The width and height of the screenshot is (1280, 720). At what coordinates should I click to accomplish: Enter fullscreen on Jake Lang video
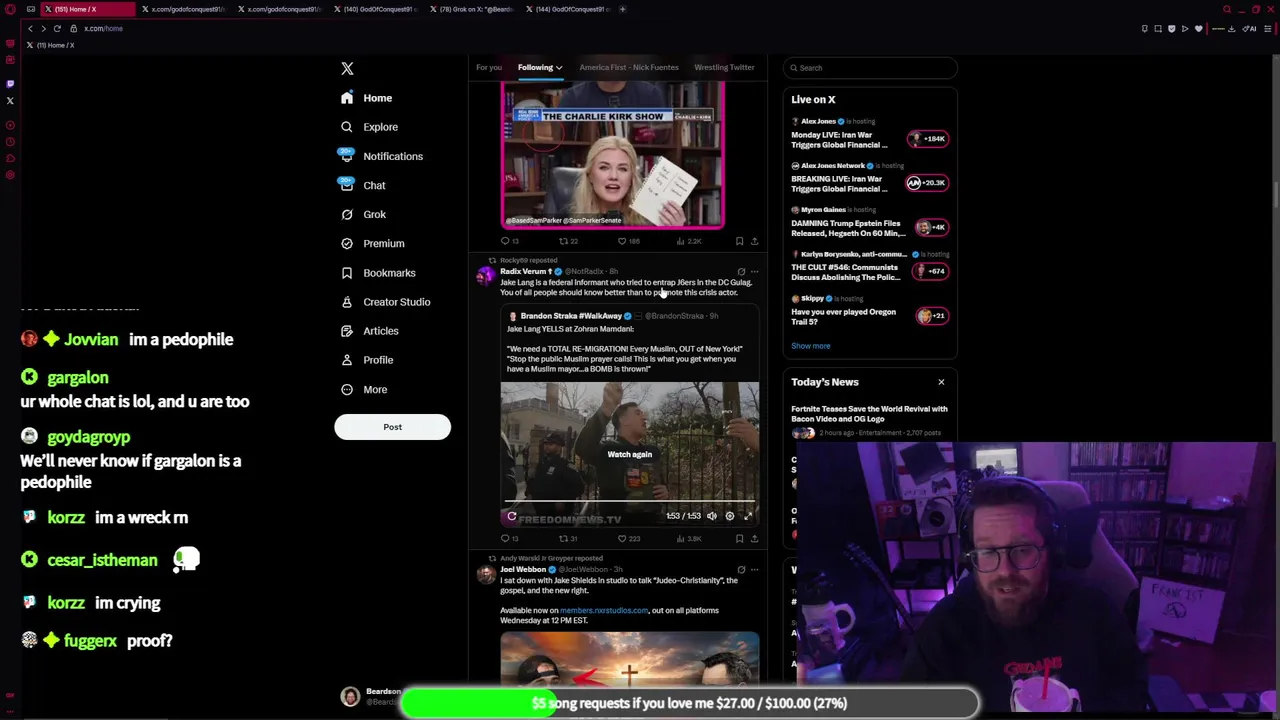point(748,516)
